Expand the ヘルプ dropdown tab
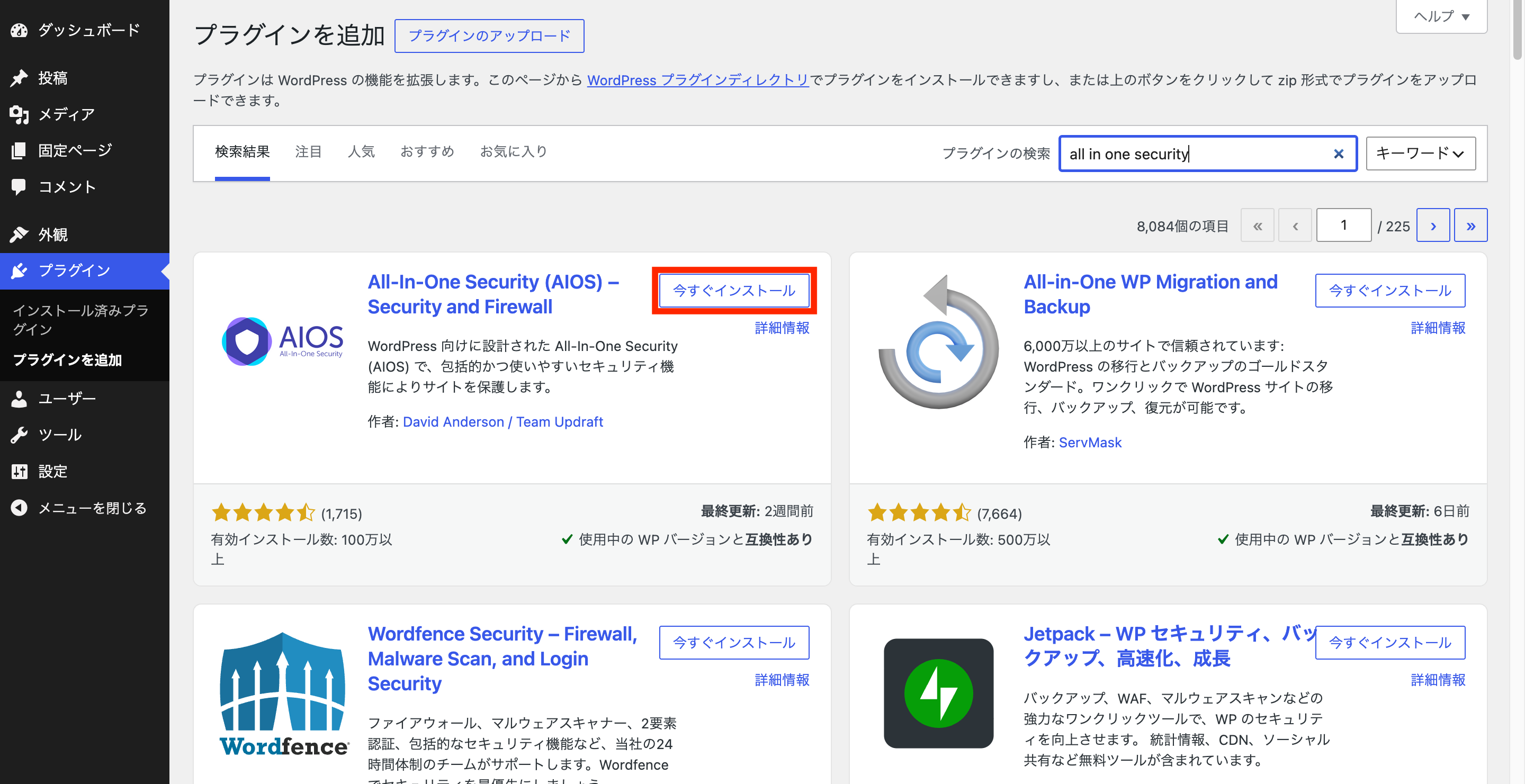Viewport: 1525px width, 784px height. click(1441, 16)
